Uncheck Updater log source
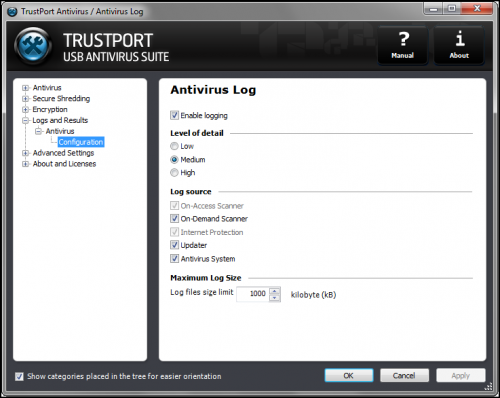The height and width of the screenshot is (398, 500). (174, 245)
